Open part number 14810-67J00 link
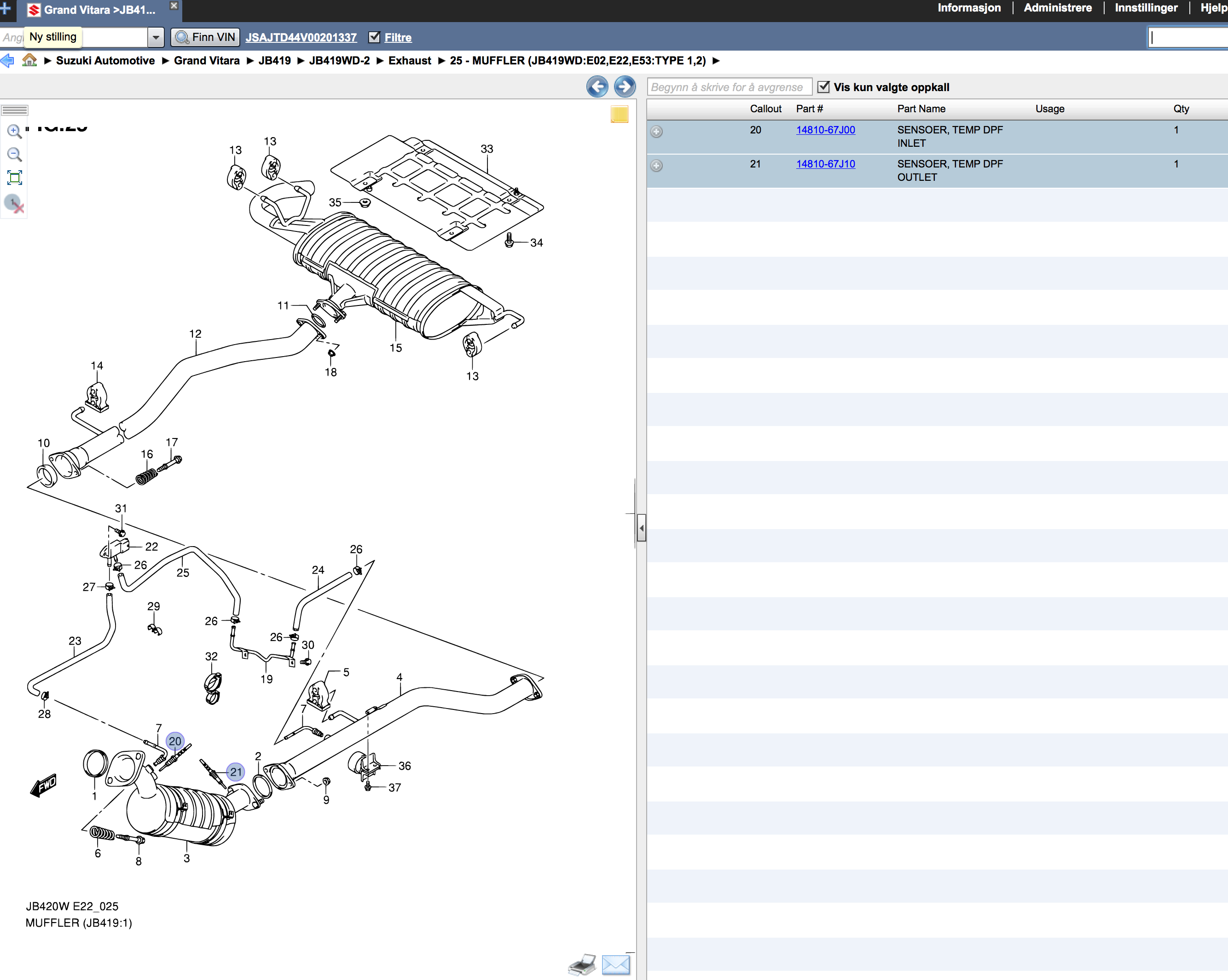This screenshot has width=1228, height=980. [825, 130]
